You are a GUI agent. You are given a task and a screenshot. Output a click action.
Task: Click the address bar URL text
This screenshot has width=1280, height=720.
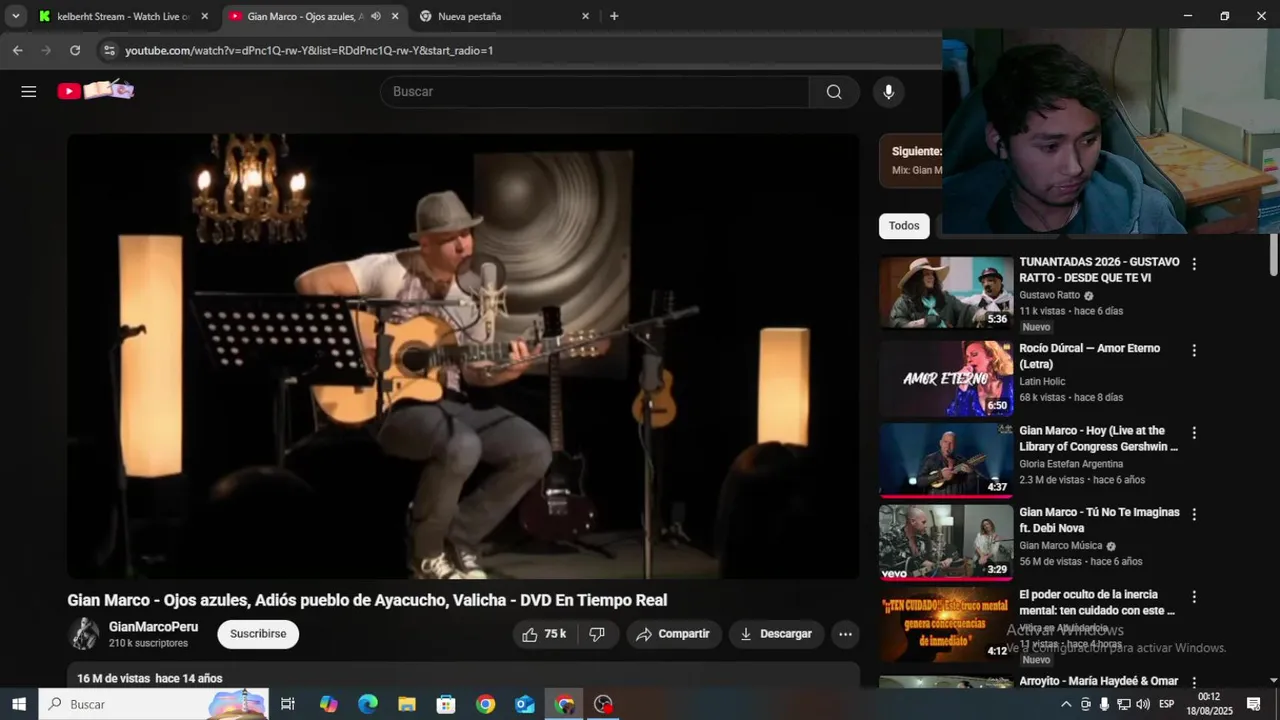click(x=309, y=50)
